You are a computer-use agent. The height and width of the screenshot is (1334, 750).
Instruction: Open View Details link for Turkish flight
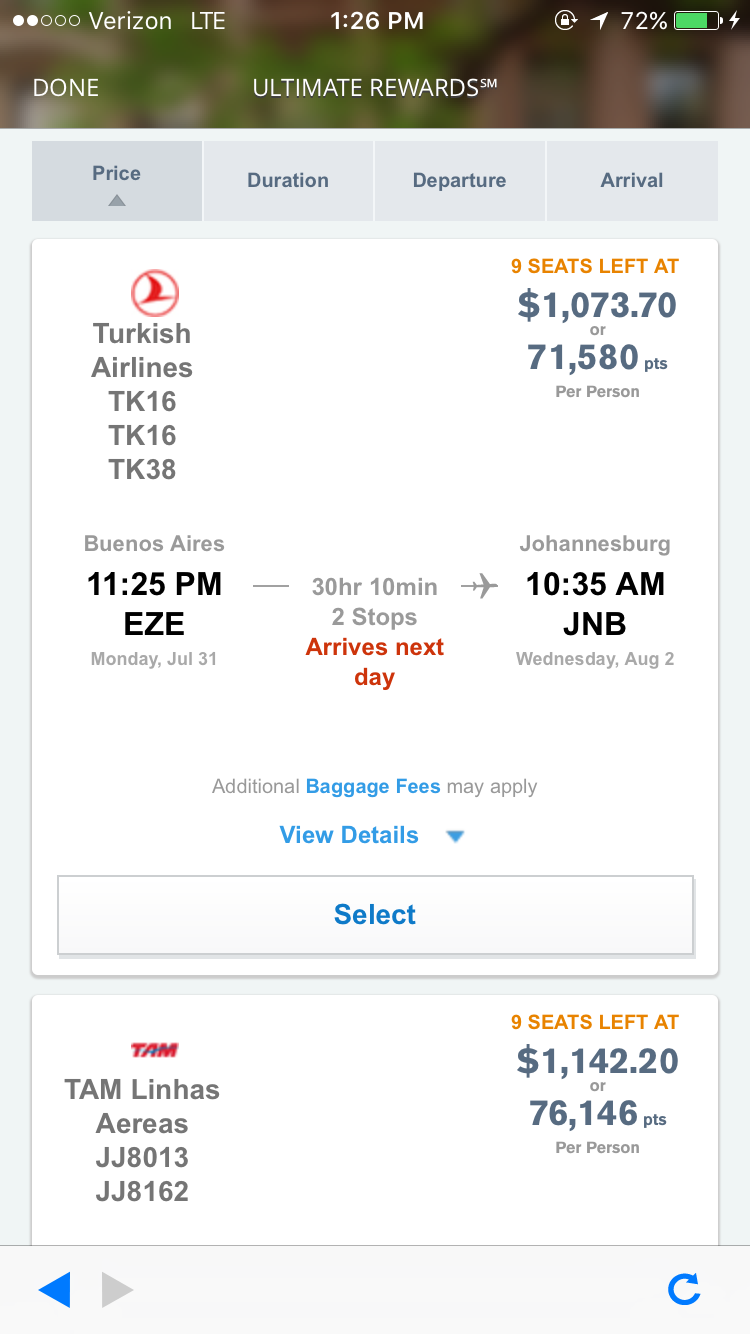349,836
